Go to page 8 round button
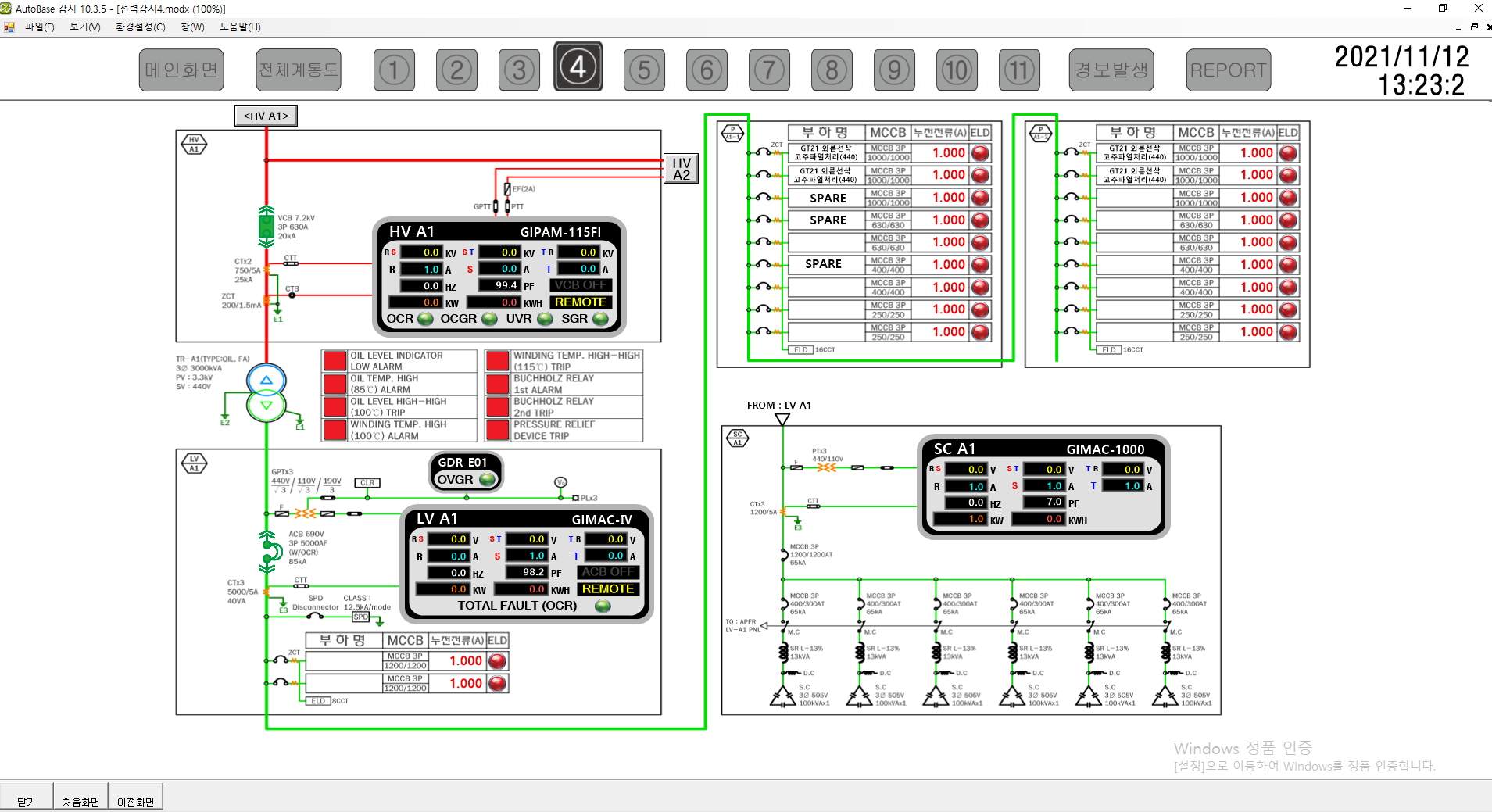This screenshot has width=1492, height=812. tap(832, 70)
